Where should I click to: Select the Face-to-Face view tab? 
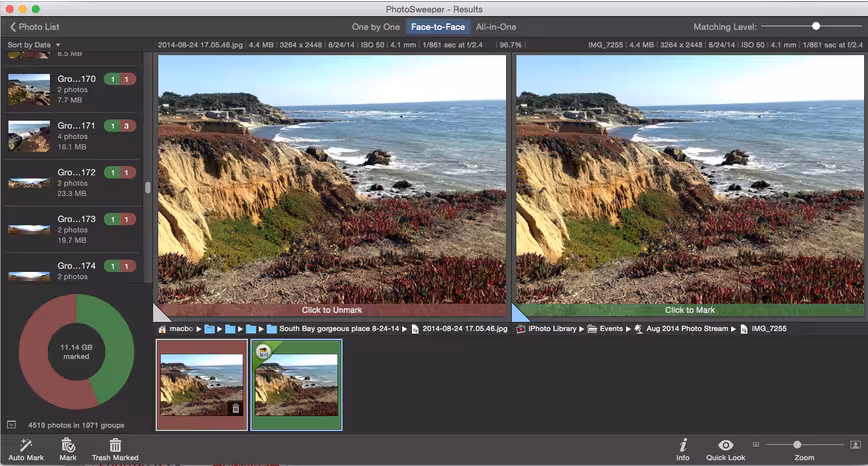coord(438,27)
